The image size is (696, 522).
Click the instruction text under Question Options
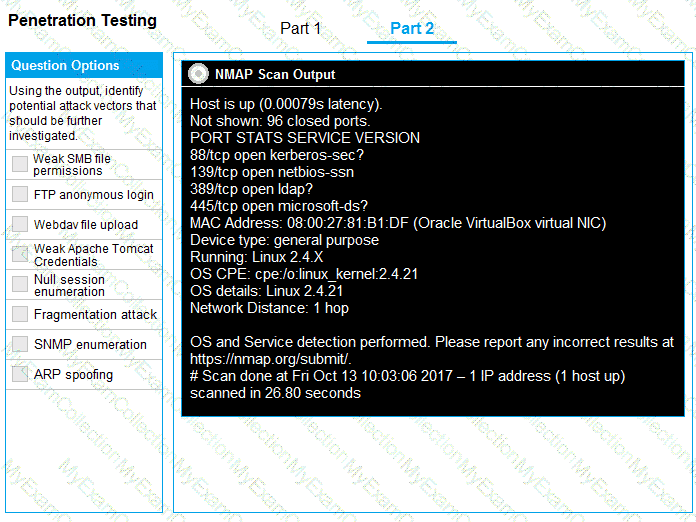(x=82, y=113)
